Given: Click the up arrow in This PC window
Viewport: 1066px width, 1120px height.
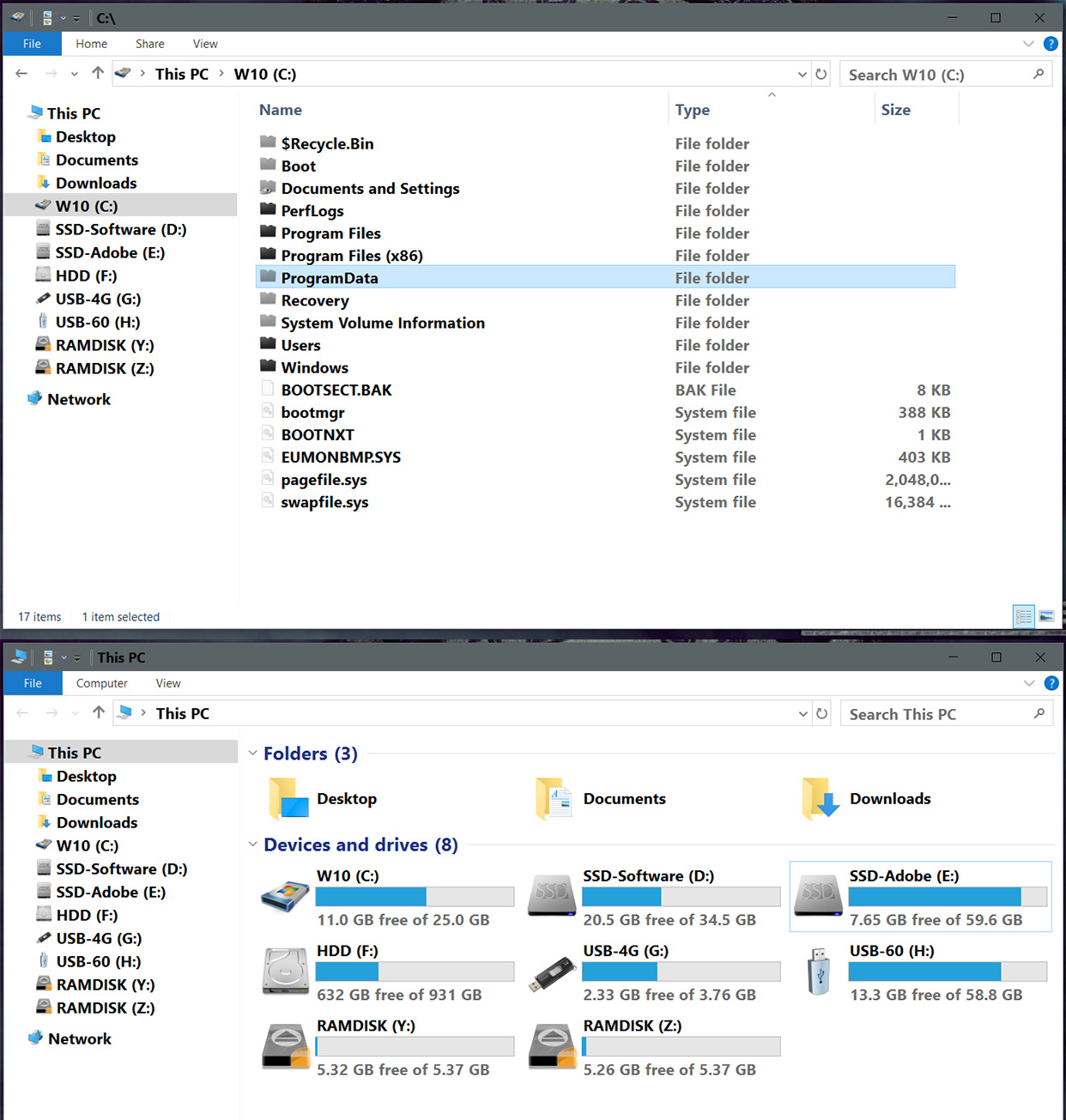Looking at the screenshot, I should pyautogui.click(x=99, y=713).
